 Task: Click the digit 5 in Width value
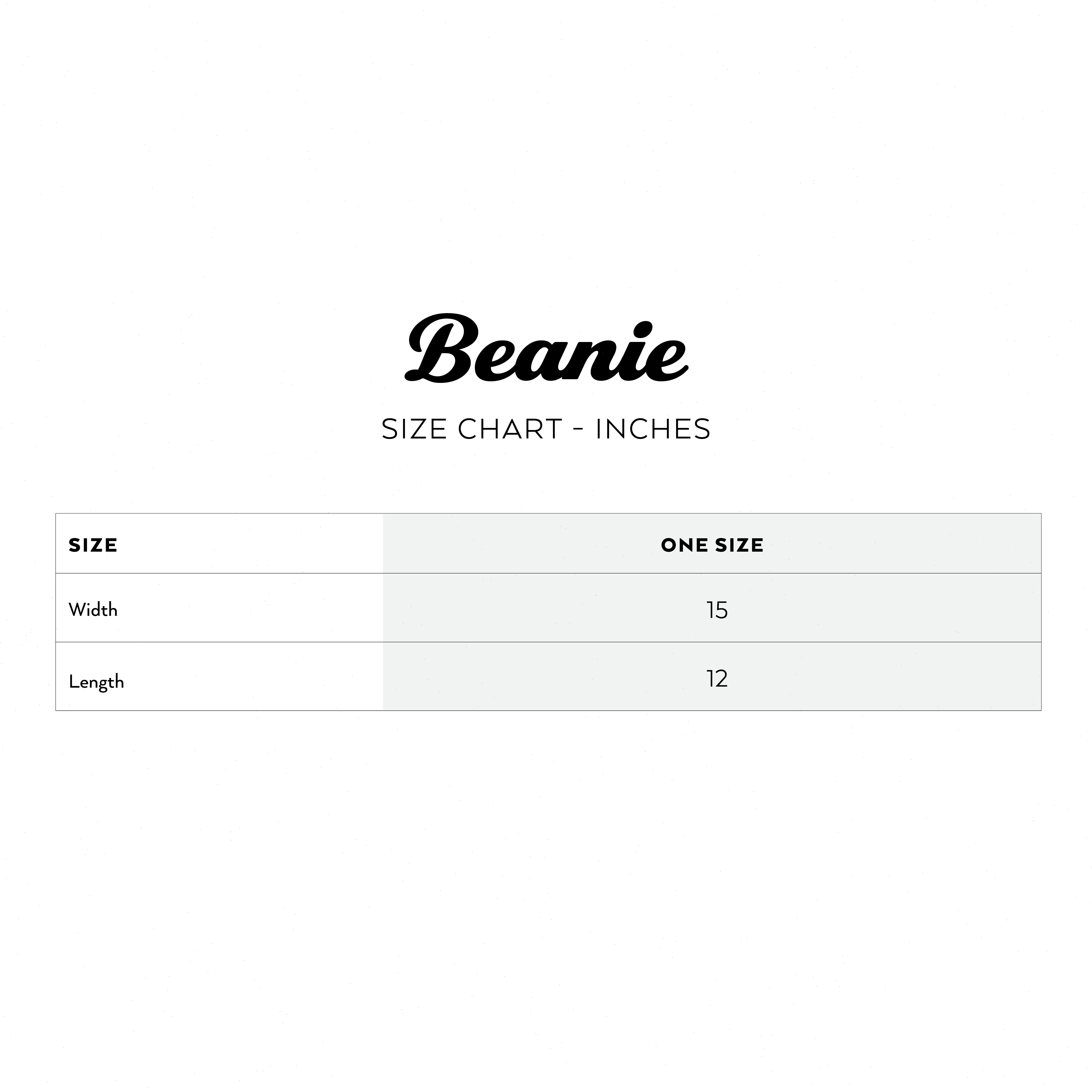click(721, 610)
